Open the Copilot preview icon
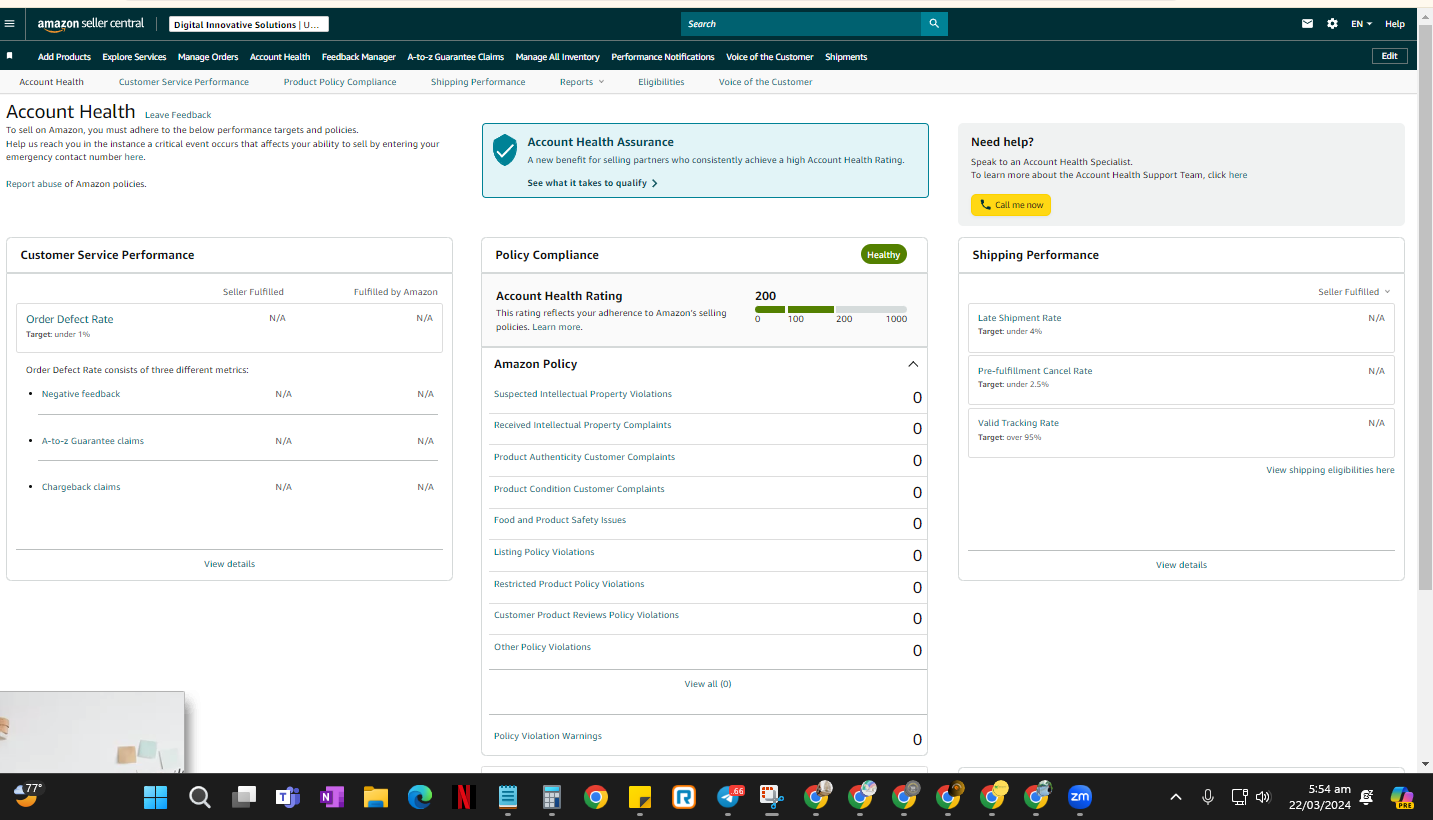The width and height of the screenshot is (1433, 820). click(x=1402, y=797)
